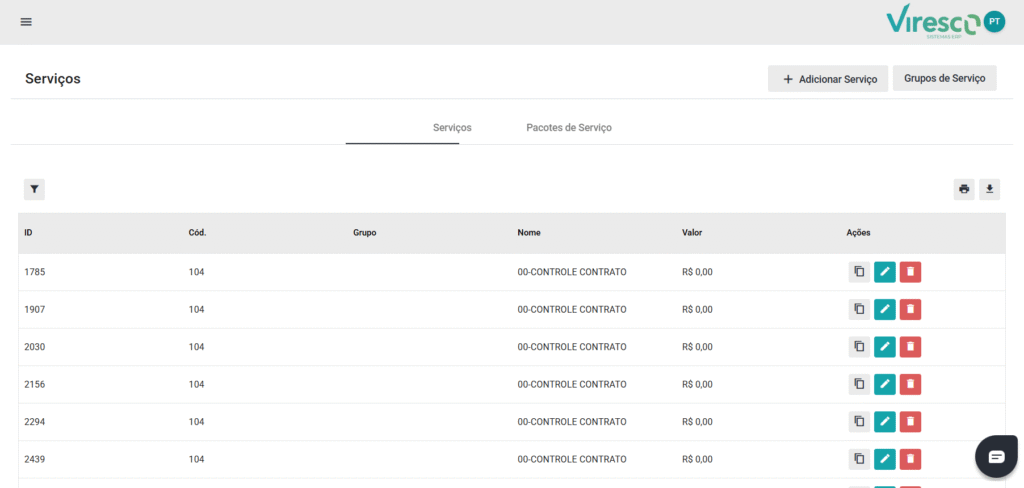Duplicate service with ID 1785
This screenshot has width=1024, height=488.
tap(859, 272)
